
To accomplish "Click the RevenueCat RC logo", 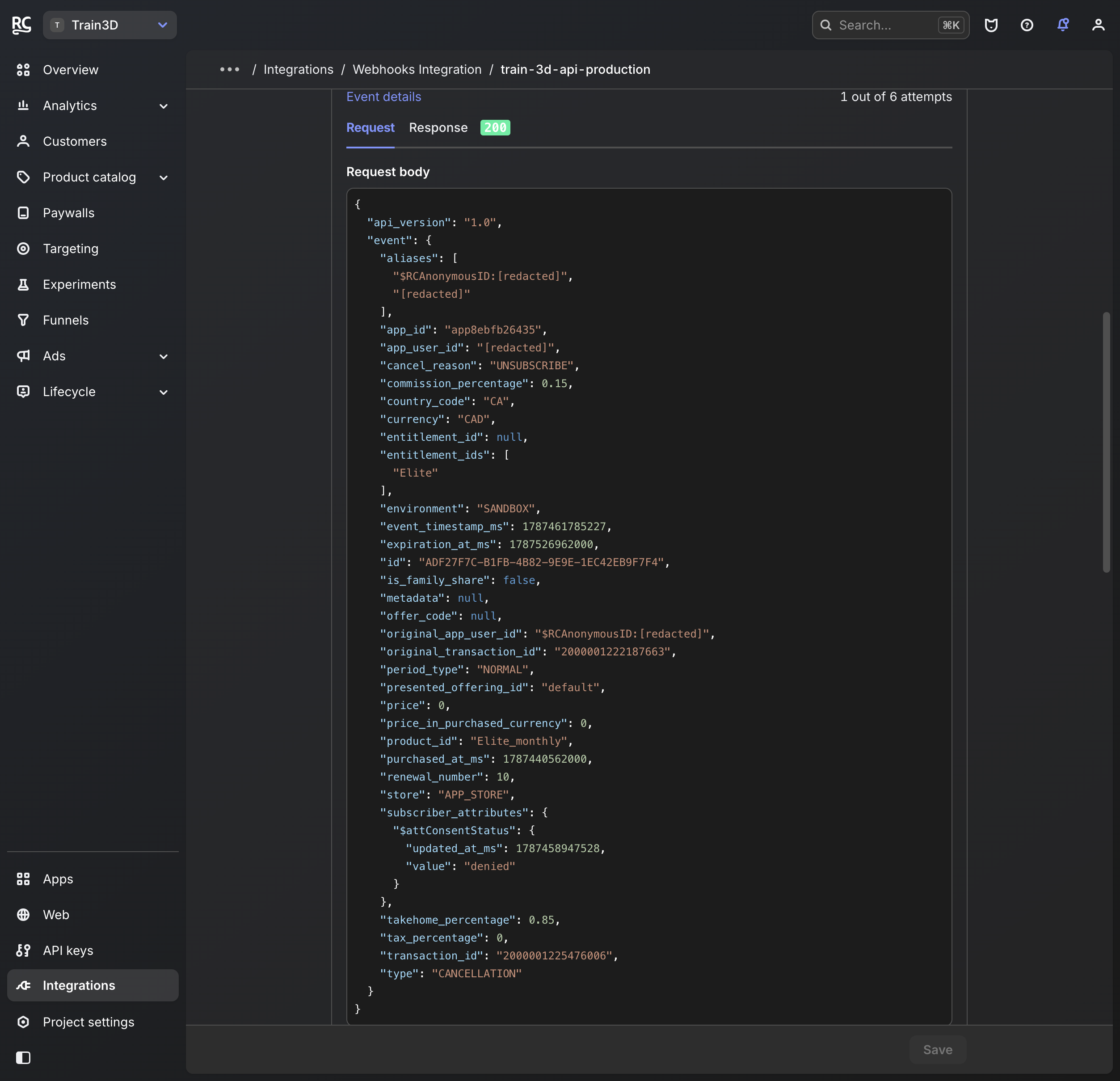I will coord(22,25).
